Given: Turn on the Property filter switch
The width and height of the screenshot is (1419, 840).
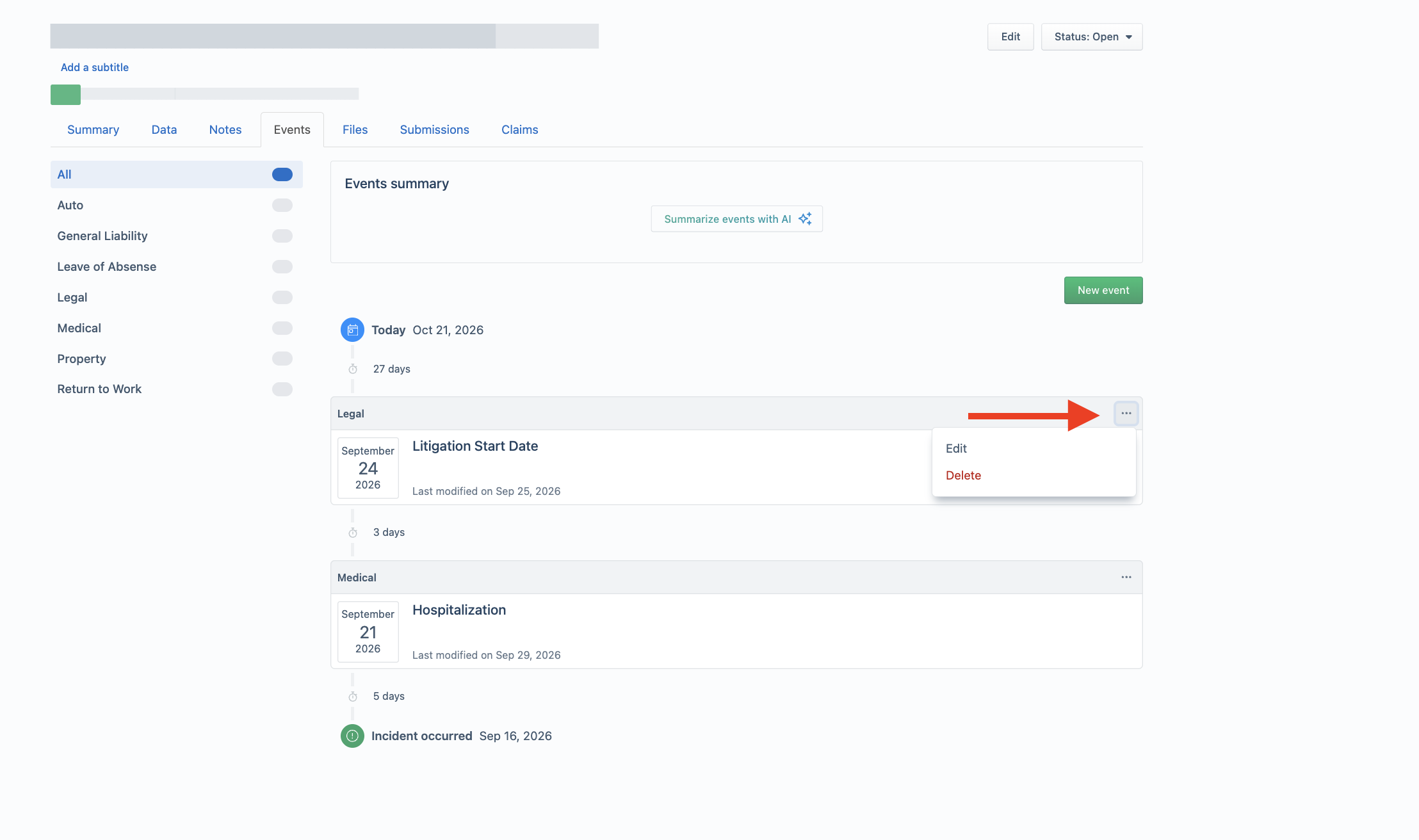Looking at the screenshot, I should point(282,359).
